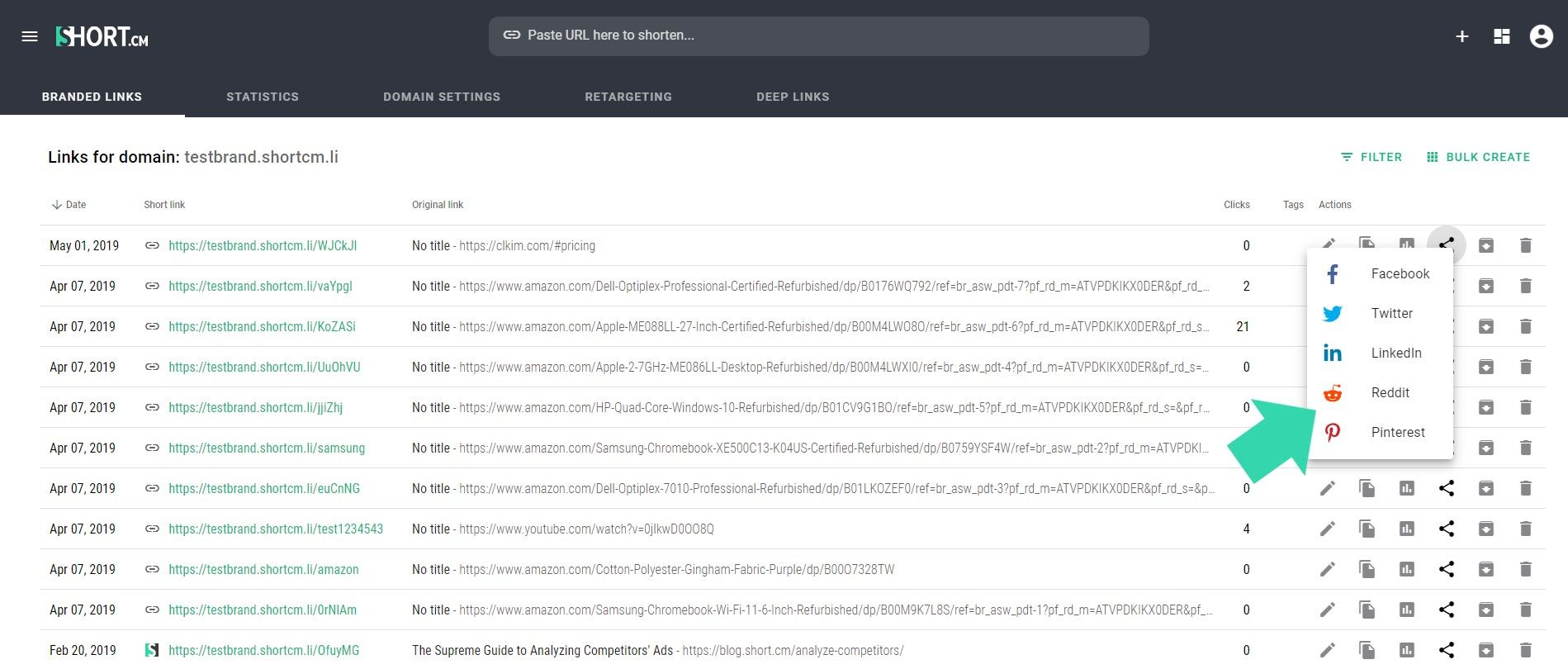Share to Twitter from the menu

coord(1380,313)
